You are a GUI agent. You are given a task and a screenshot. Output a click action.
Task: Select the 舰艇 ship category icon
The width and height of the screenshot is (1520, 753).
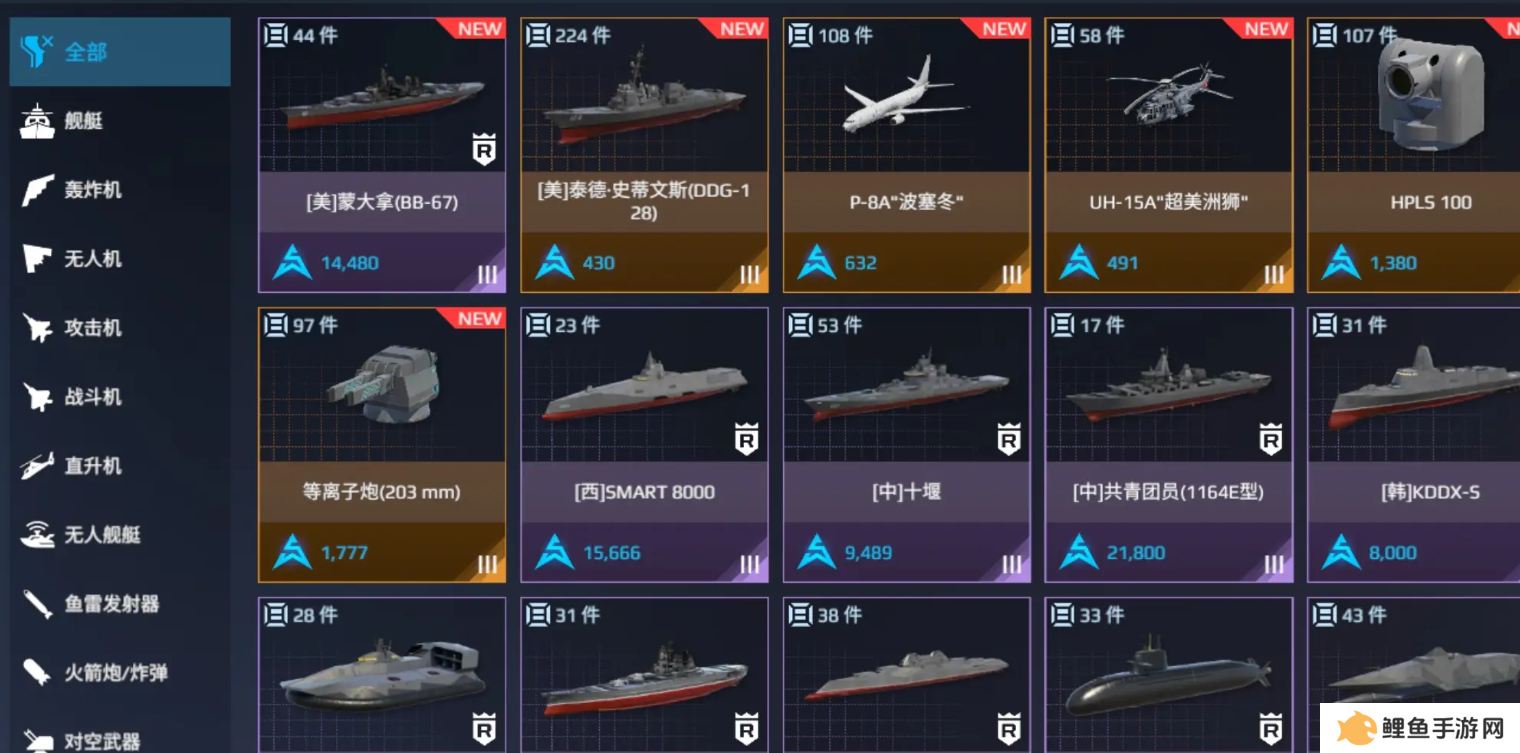click(37, 121)
